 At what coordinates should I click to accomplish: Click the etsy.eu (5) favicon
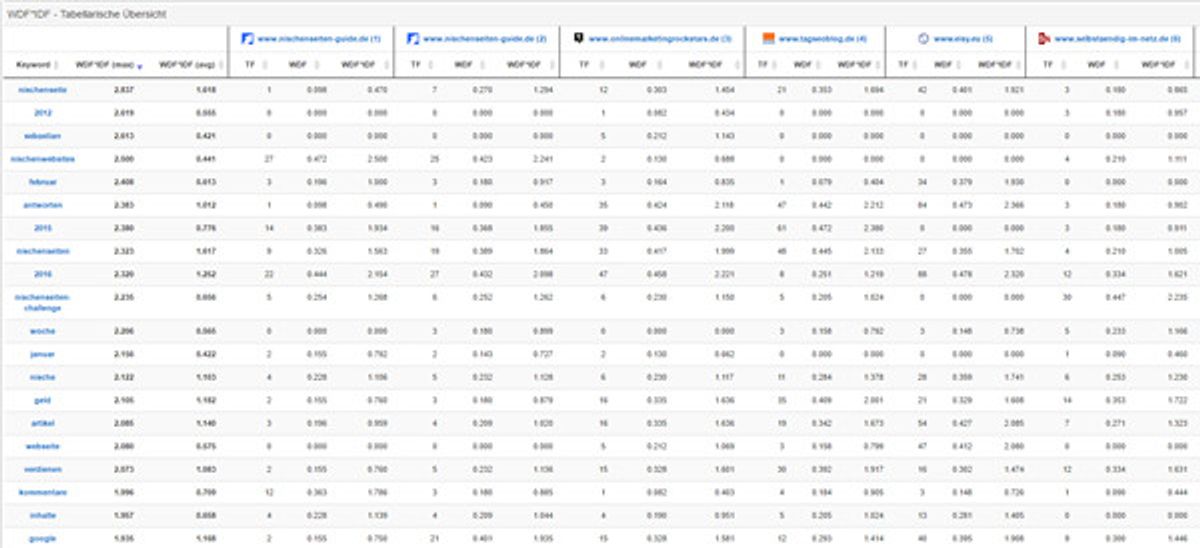(x=923, y=38)
